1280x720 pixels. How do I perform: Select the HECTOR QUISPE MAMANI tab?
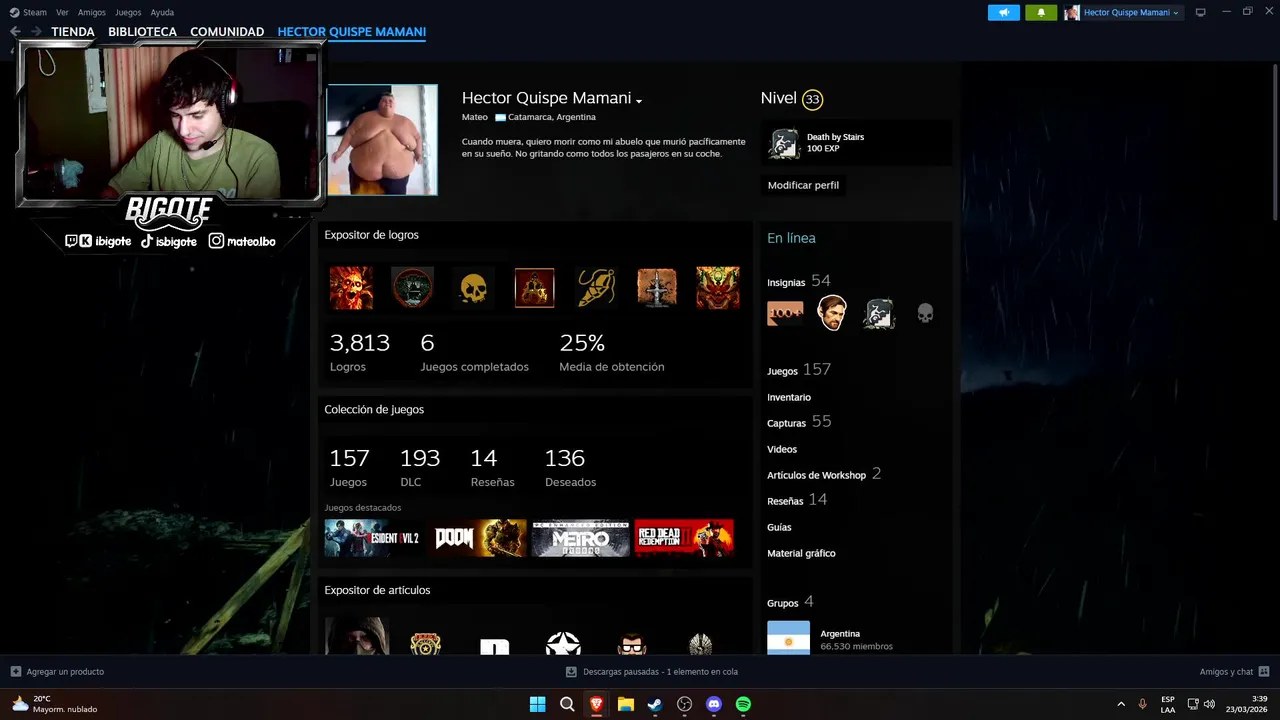point(352,32)
